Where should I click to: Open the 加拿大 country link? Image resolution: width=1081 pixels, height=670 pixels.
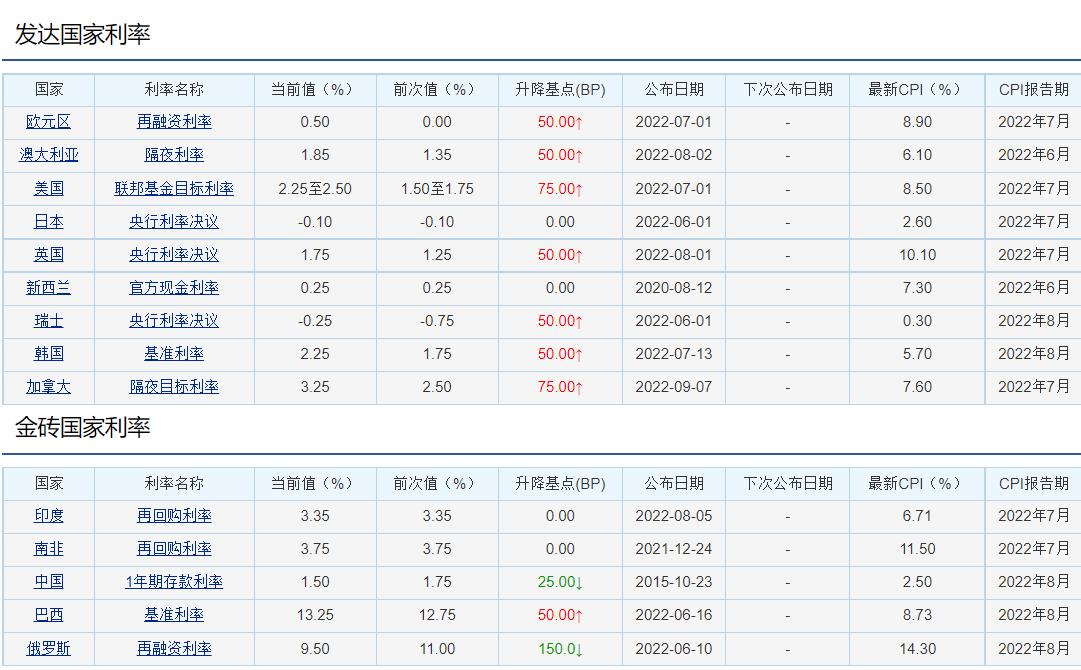click(48, 387)
